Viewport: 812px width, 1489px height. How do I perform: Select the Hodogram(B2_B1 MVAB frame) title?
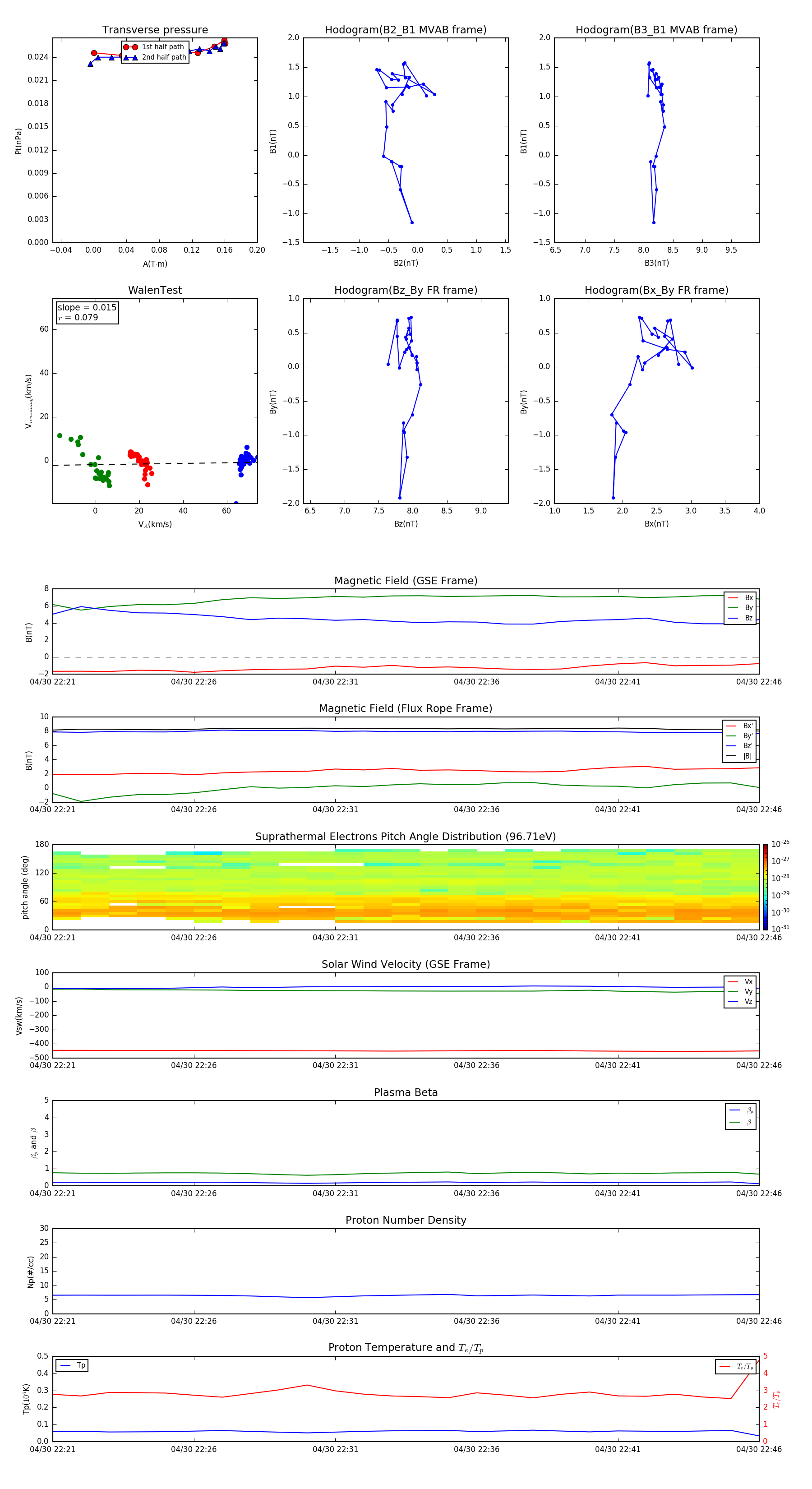click(x=405, y=30)
